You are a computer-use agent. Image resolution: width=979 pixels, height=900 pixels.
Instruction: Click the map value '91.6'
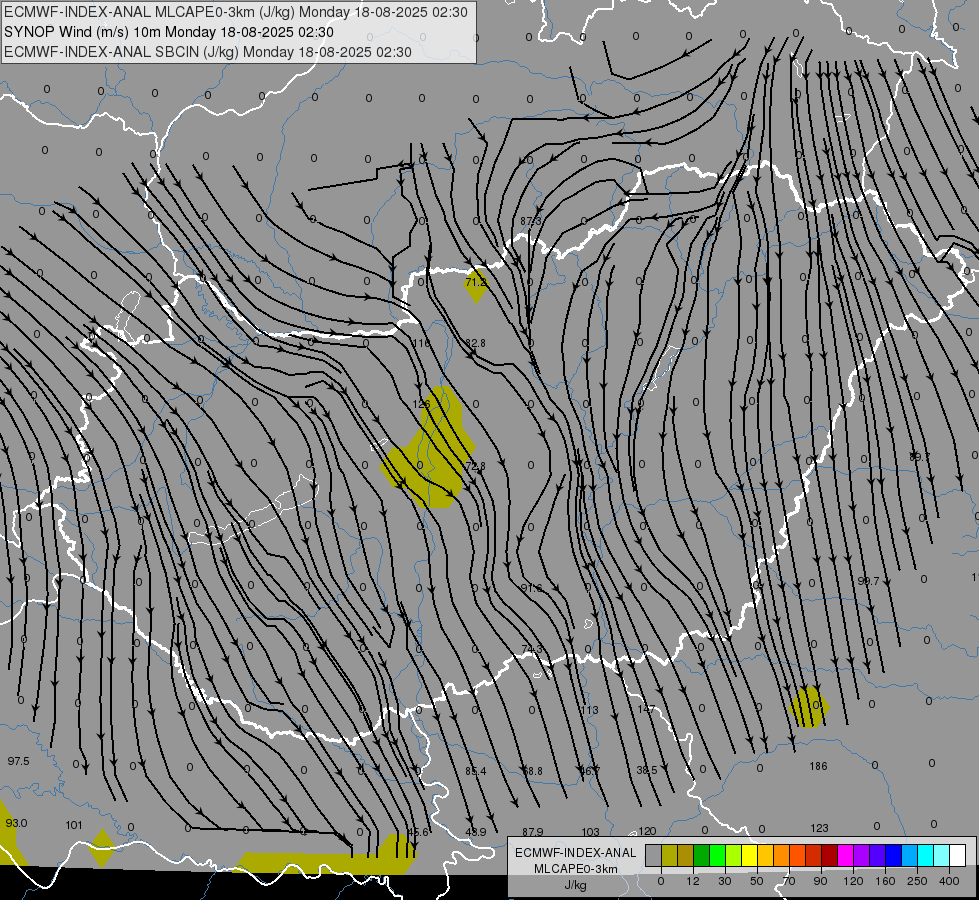click(x=531, y=588)
